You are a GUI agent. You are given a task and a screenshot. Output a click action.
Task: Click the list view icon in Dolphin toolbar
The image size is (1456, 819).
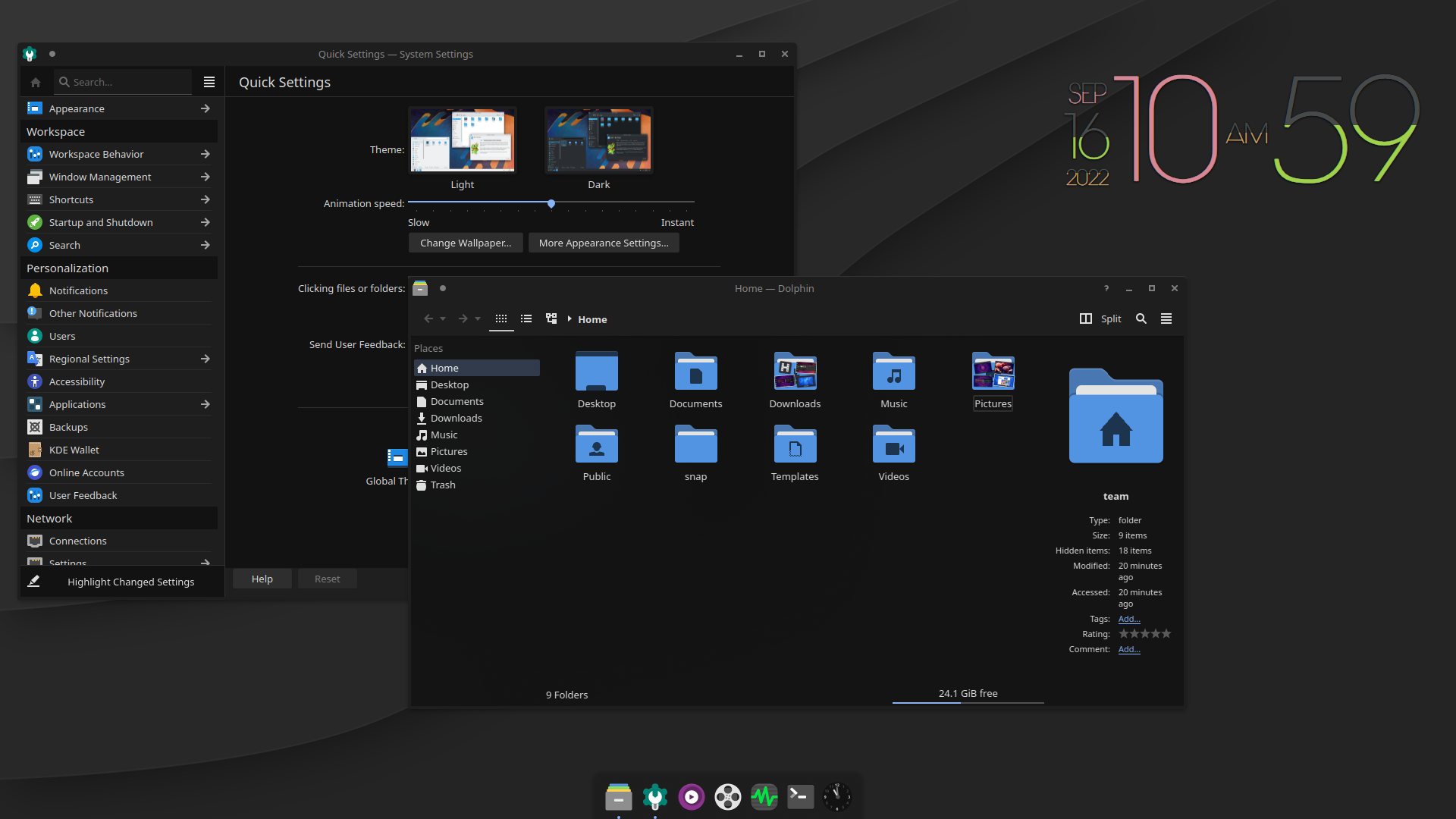click(525, 318)
